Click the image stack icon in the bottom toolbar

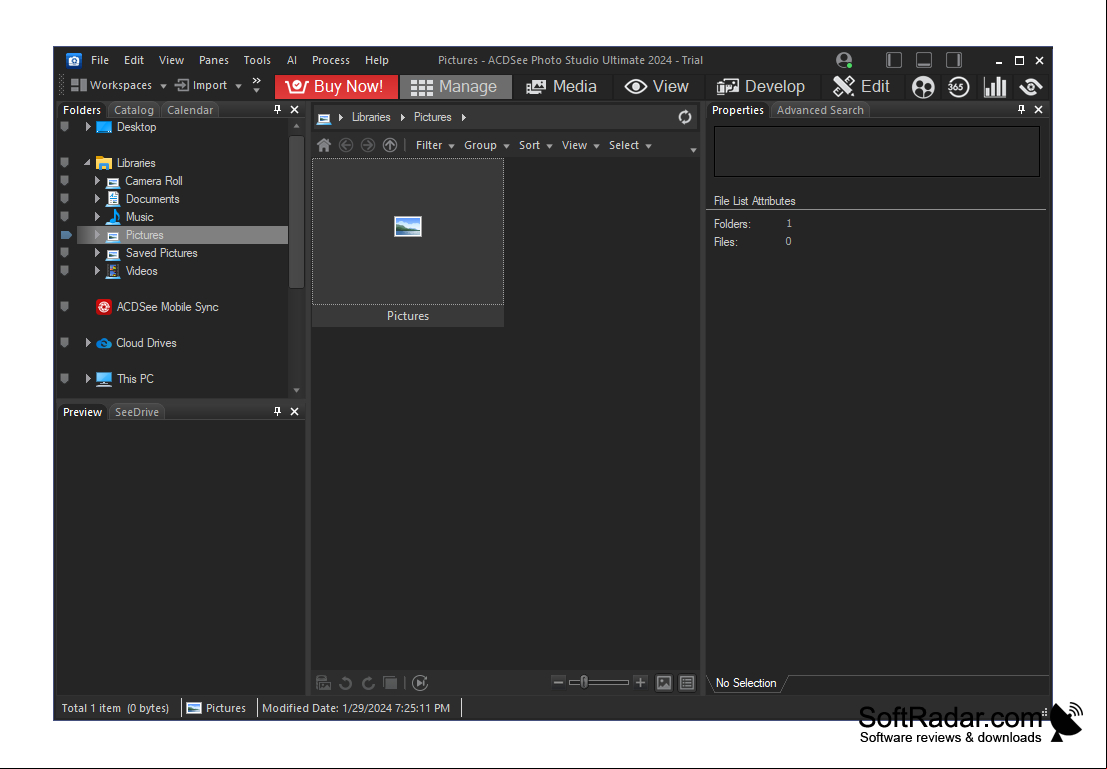click(323, 683)
